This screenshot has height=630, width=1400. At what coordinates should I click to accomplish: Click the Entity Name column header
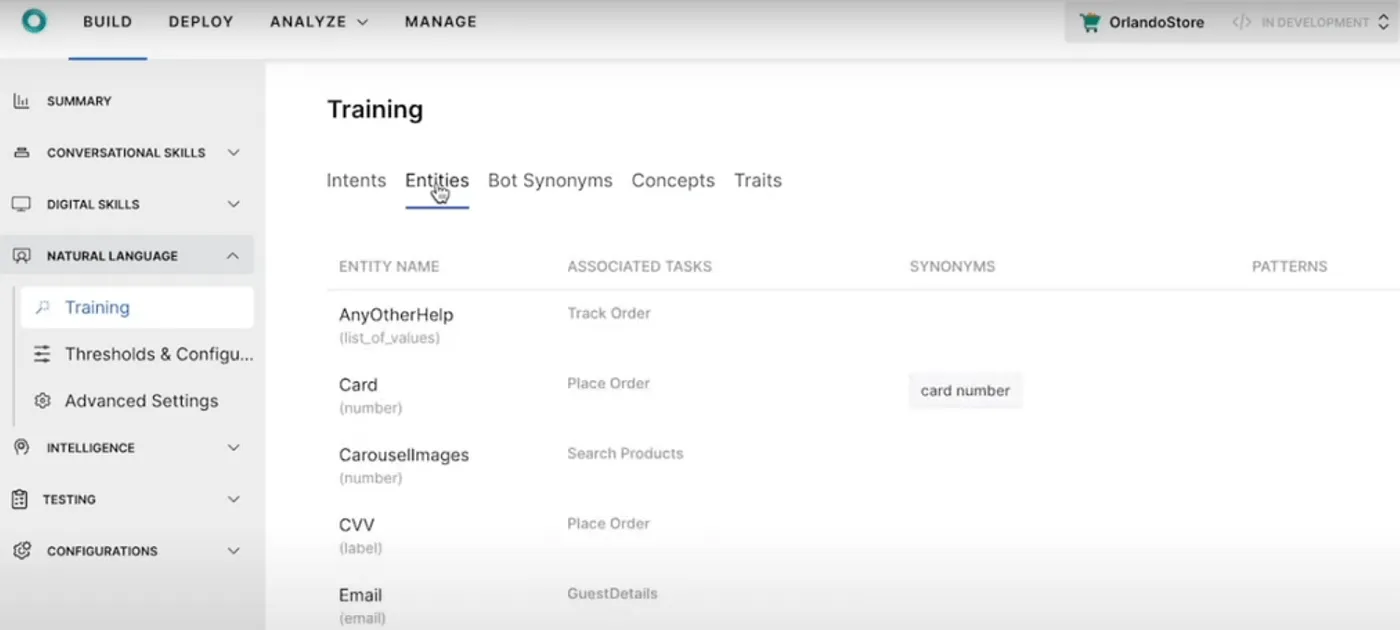click(x=389, y=267)
